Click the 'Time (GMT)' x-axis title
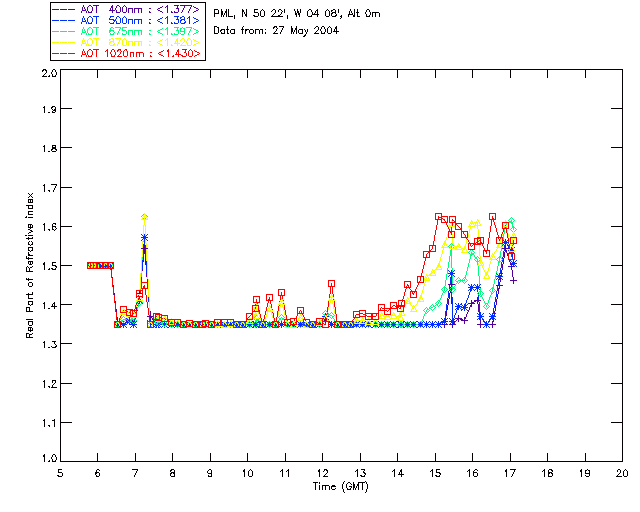Viewport: 640px width, 512px height. coord(341,487)
